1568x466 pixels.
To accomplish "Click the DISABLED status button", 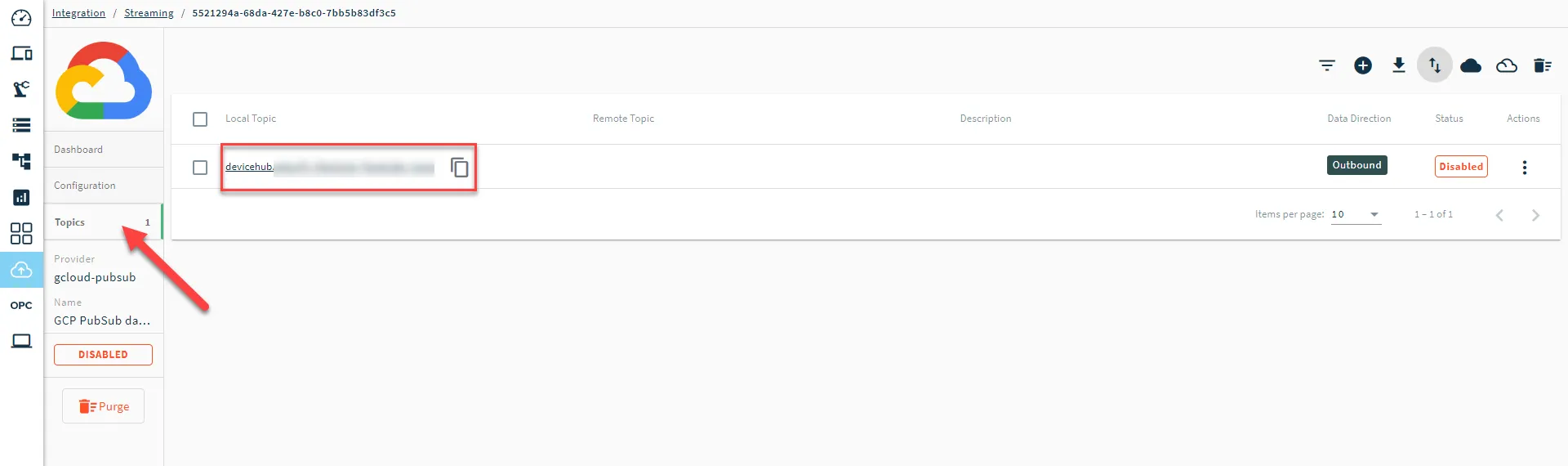I will [x=103, y=355].
